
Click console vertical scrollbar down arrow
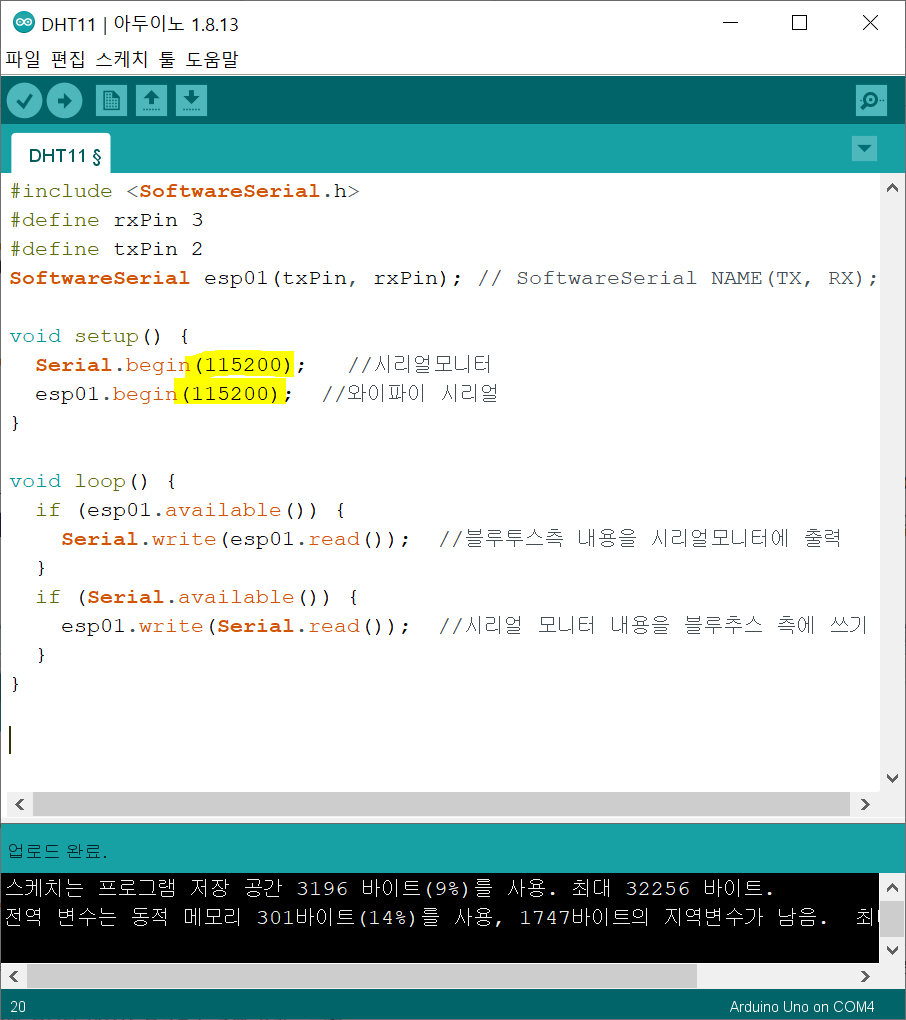[x=892, y=950]
